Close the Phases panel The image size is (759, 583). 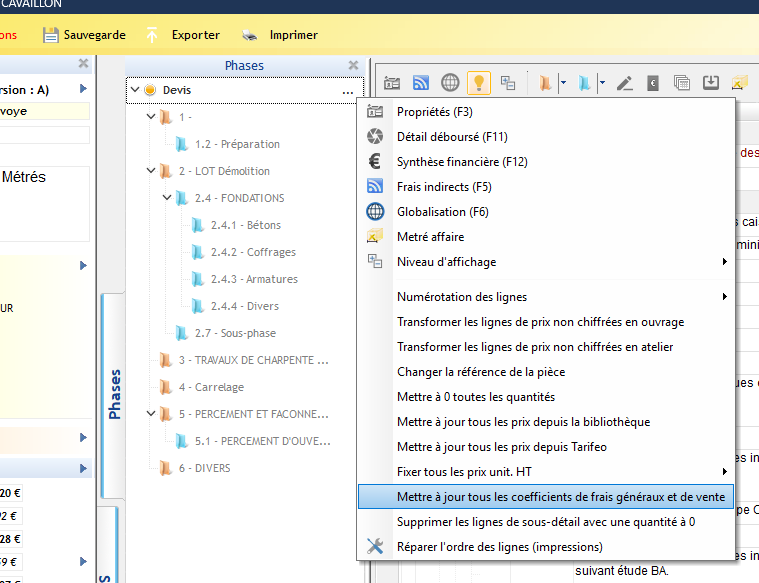pos(353,65)
